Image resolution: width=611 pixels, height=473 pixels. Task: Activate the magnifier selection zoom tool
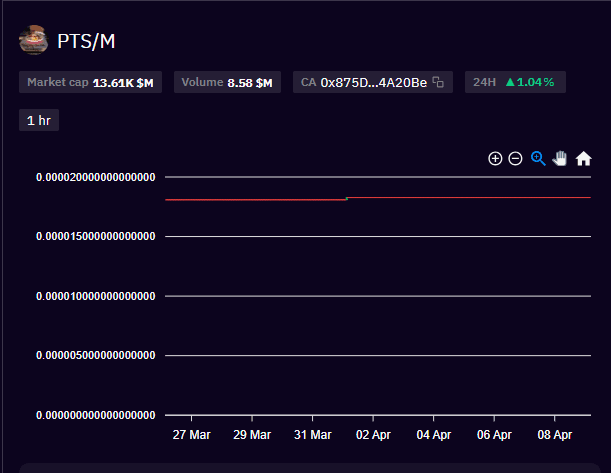(538, 158)
